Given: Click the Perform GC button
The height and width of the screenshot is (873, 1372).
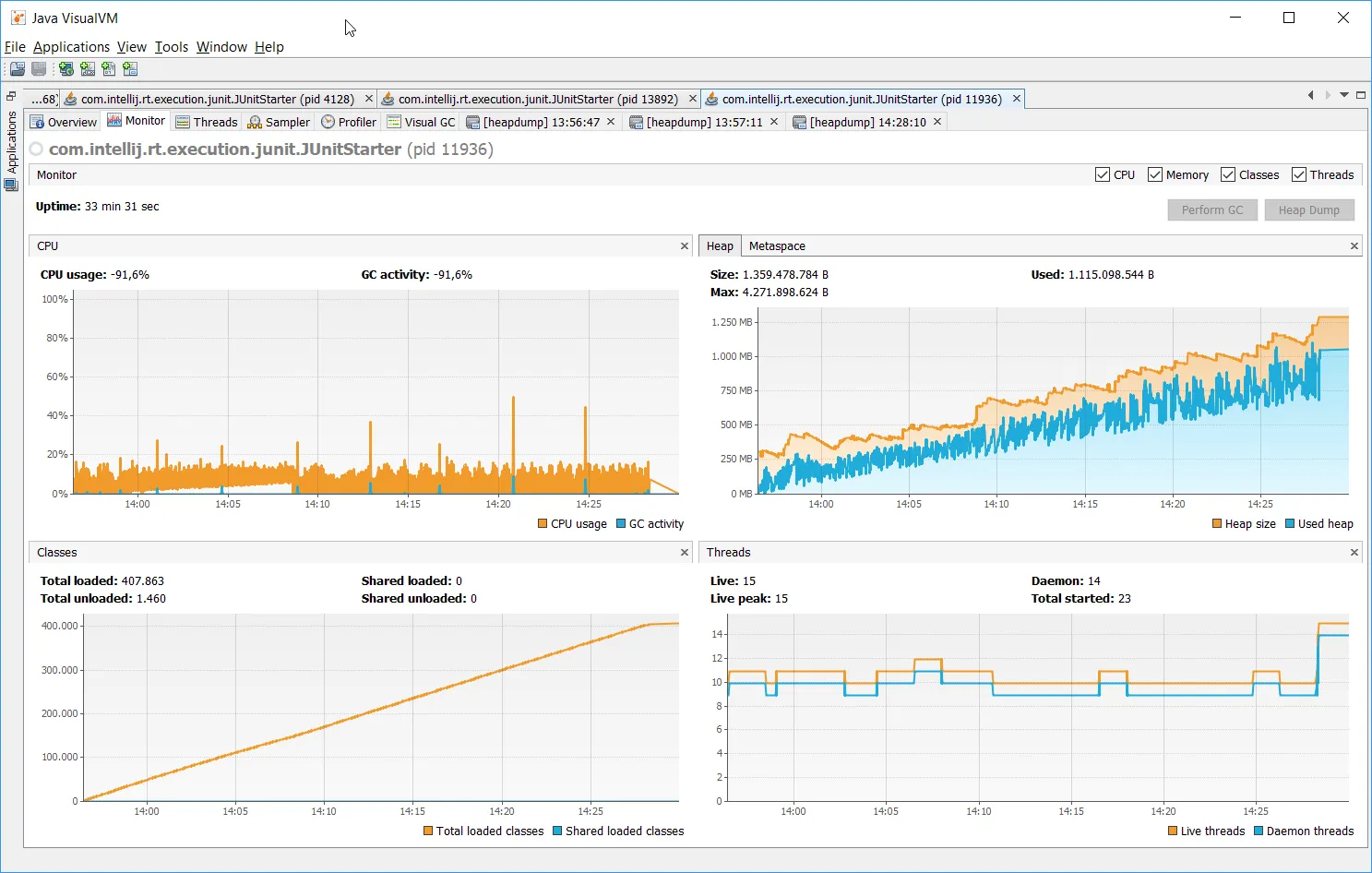Looking at the screenshot, I should (x=1212, y=210).
